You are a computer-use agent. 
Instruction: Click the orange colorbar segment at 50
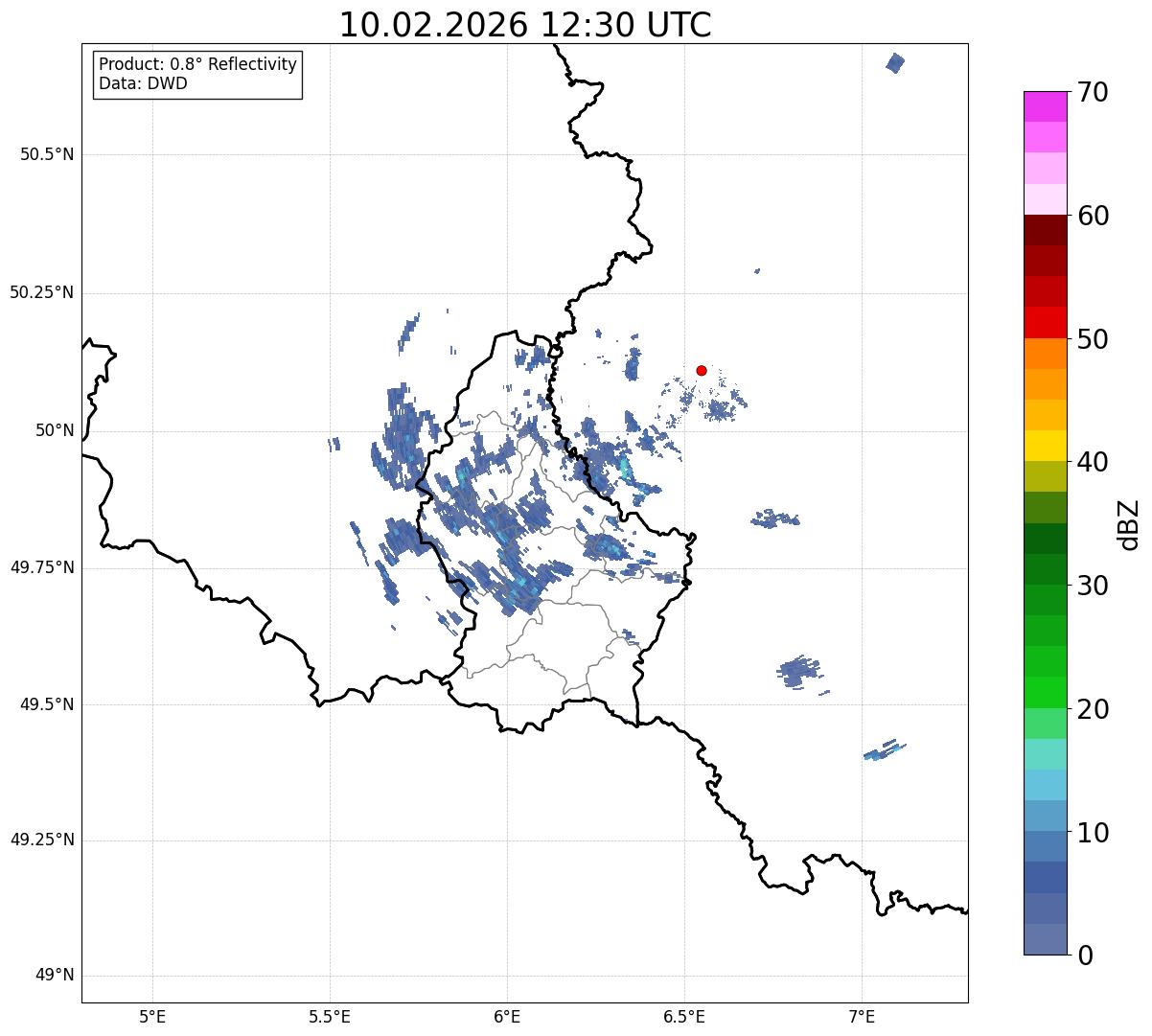coord(1045,354)
